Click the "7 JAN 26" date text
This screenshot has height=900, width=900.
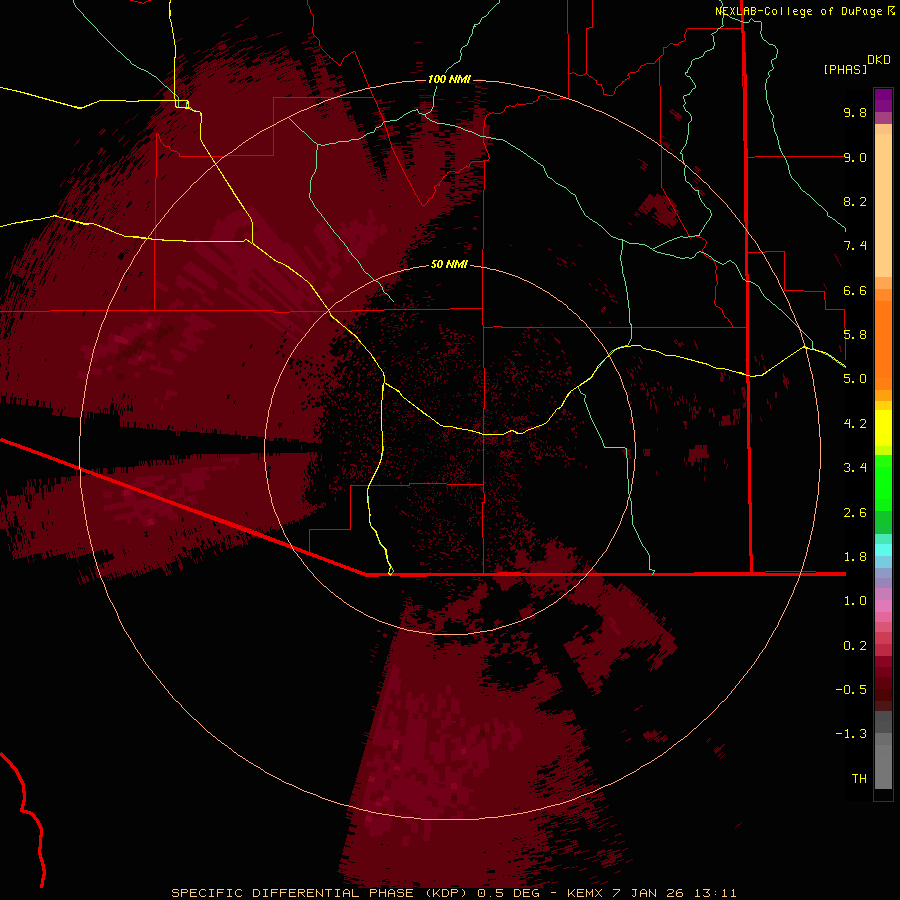[x=648, y=893]
